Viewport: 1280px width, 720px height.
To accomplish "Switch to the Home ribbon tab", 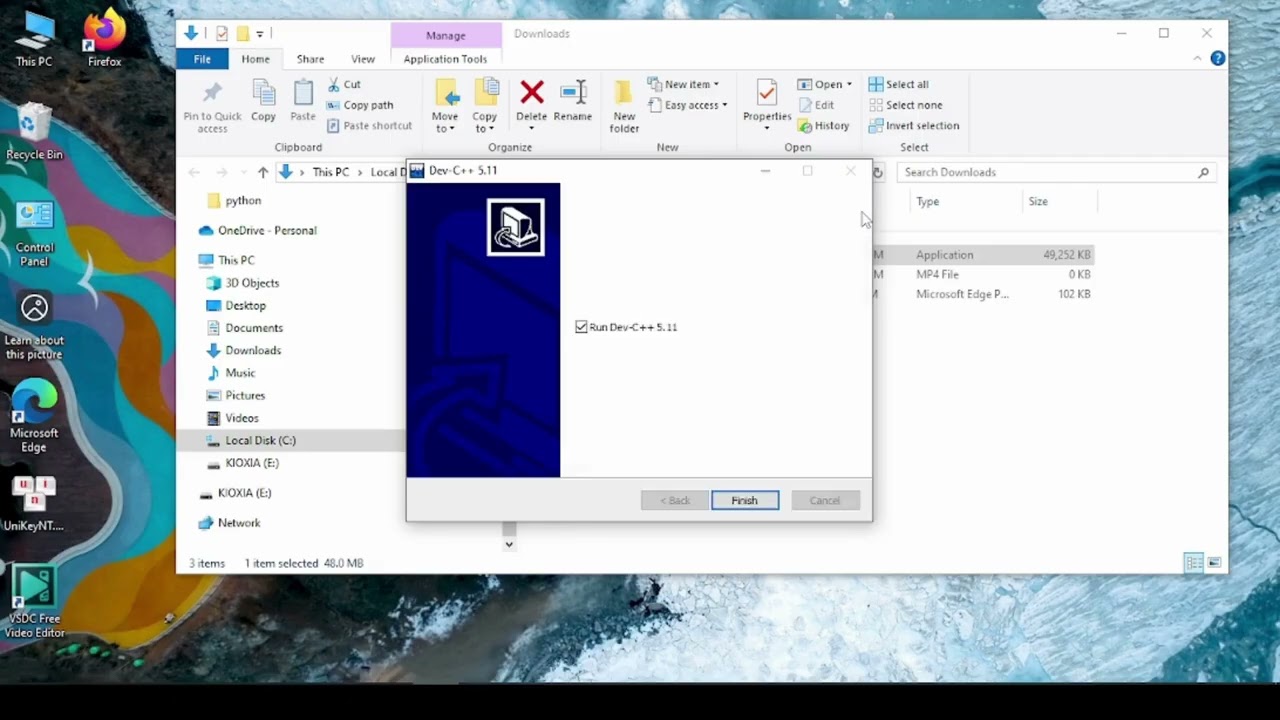I will coord(255,59).
